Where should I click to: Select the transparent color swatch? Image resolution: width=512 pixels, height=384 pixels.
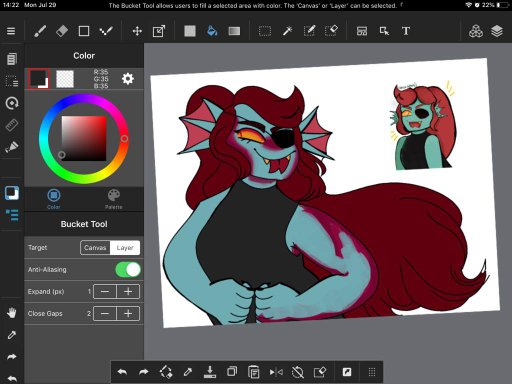click(65, 79)
